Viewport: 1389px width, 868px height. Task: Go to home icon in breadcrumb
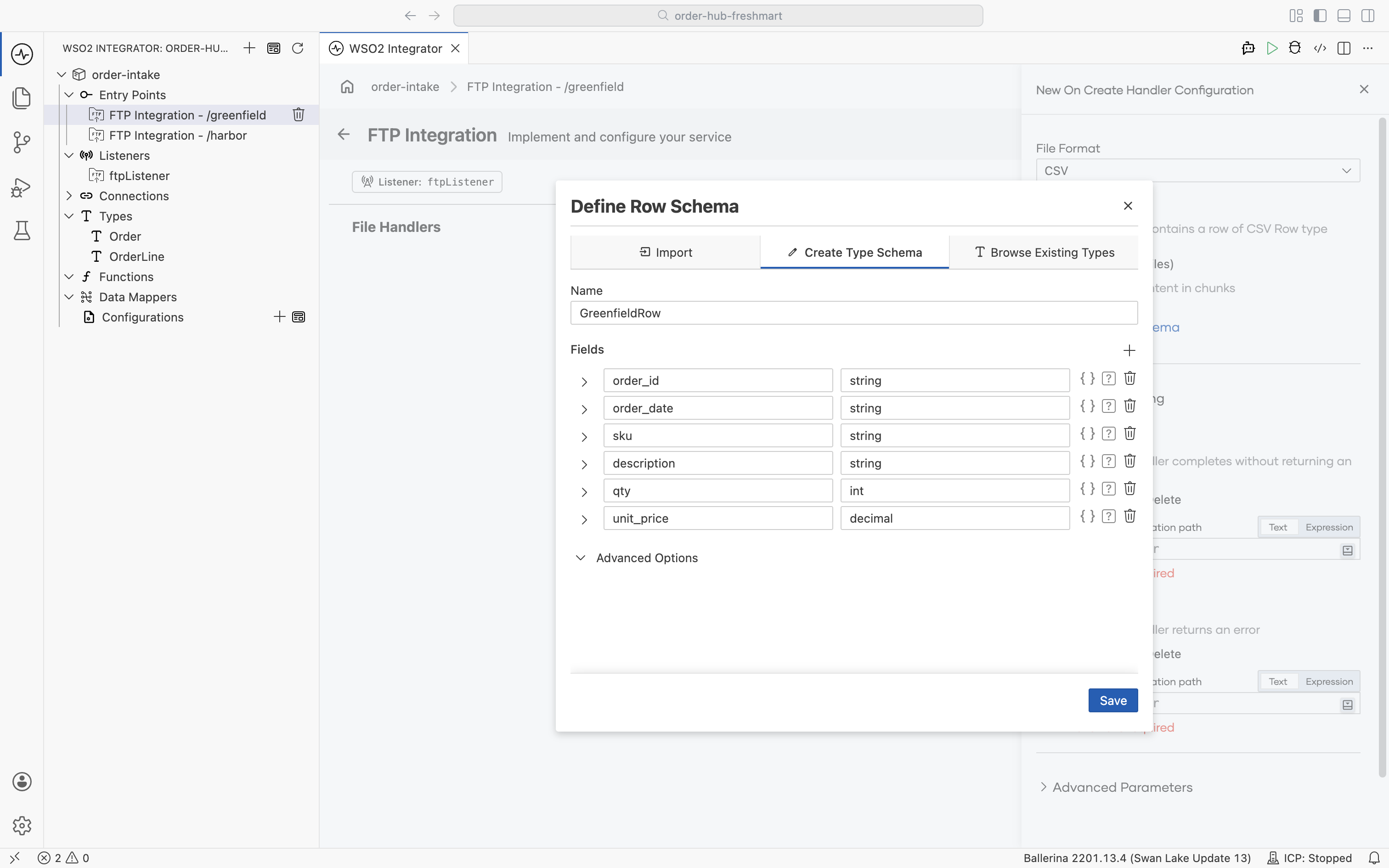coord(347,87)
